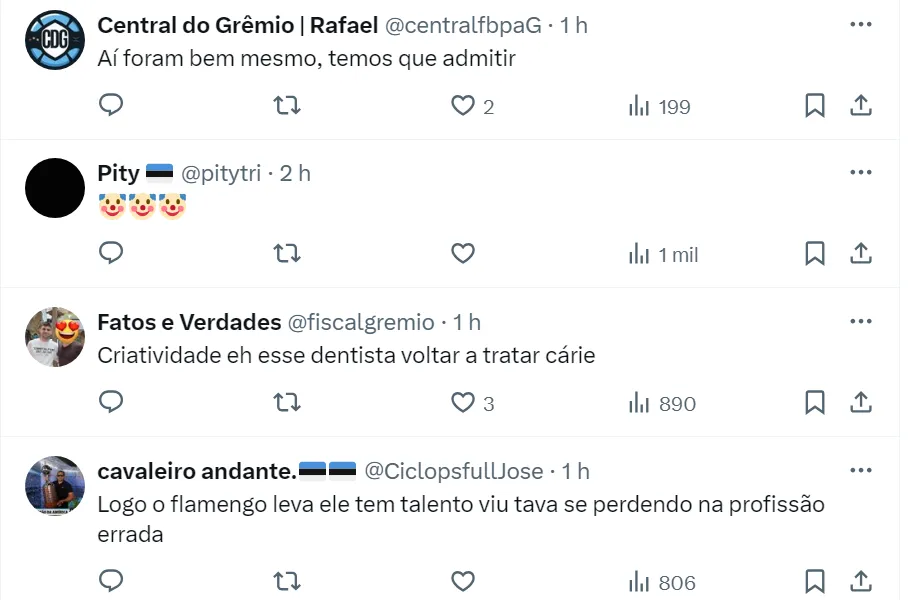Reply to Central do Grêmio's tweet

click(x=111, y=105)
